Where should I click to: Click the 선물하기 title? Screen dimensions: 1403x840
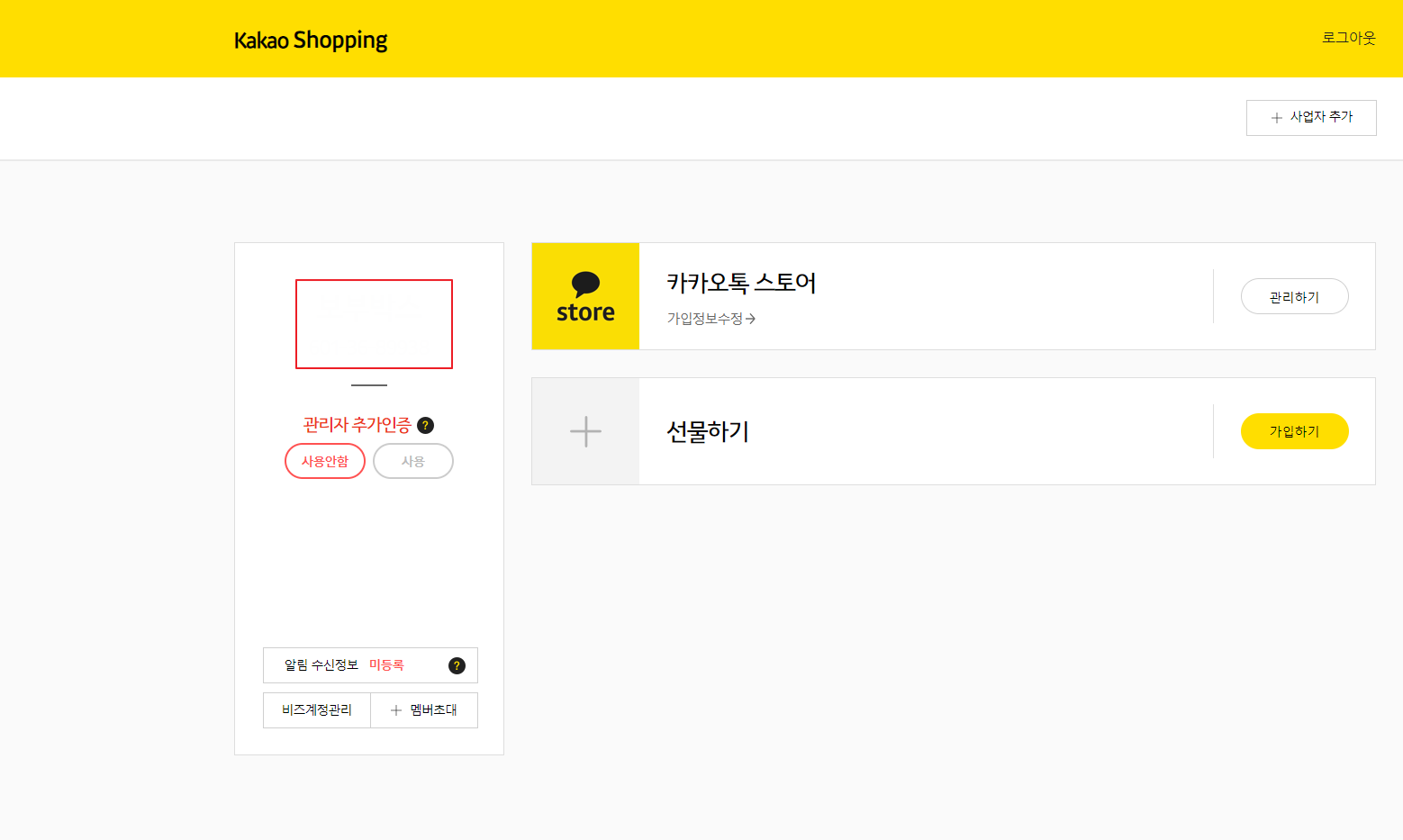(708, 431)
